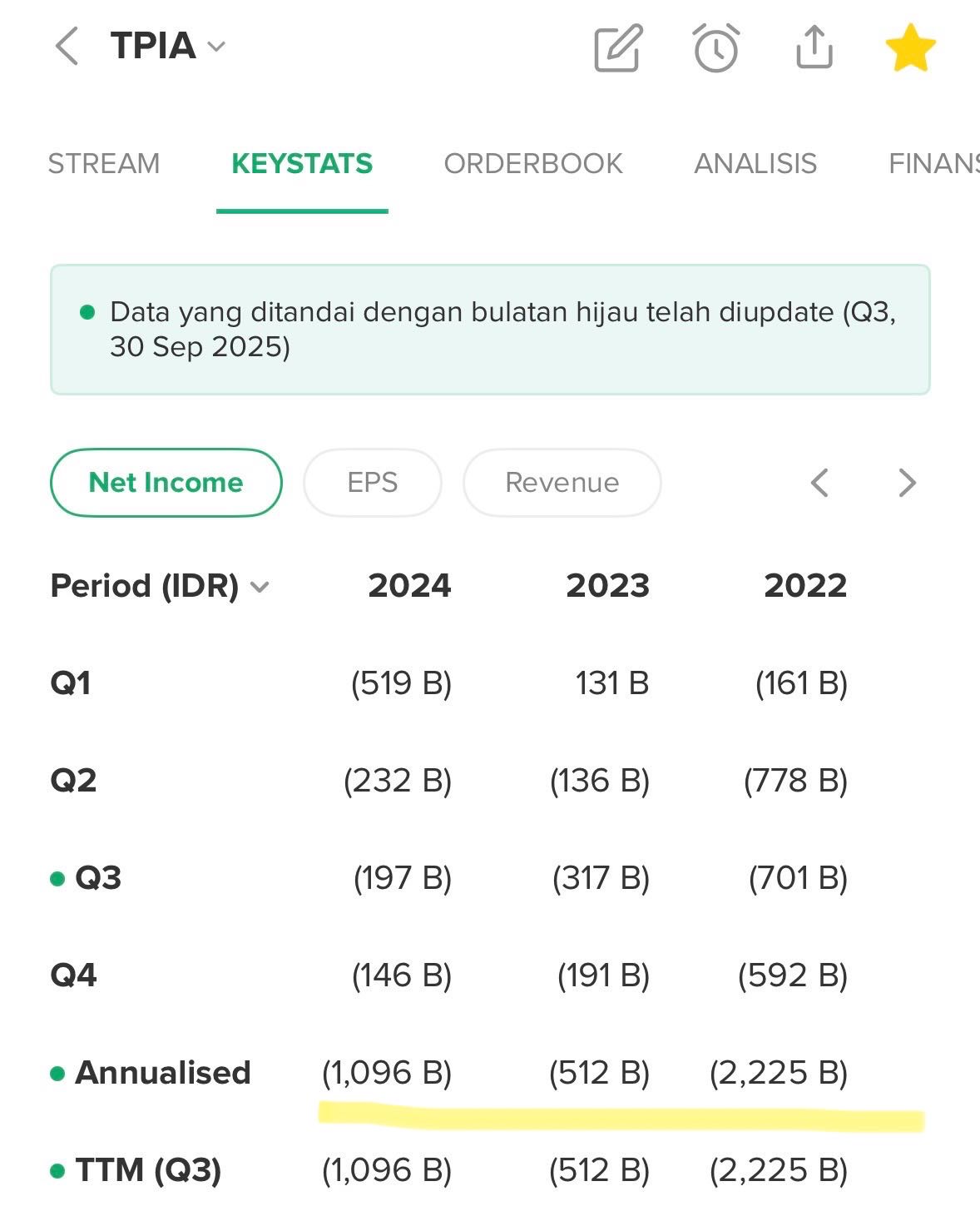This screenshot has height=1216, width=980.
Task: Expand the TPIA ticker dropdown
Action: pyautogui.click(x=216, y=47)
